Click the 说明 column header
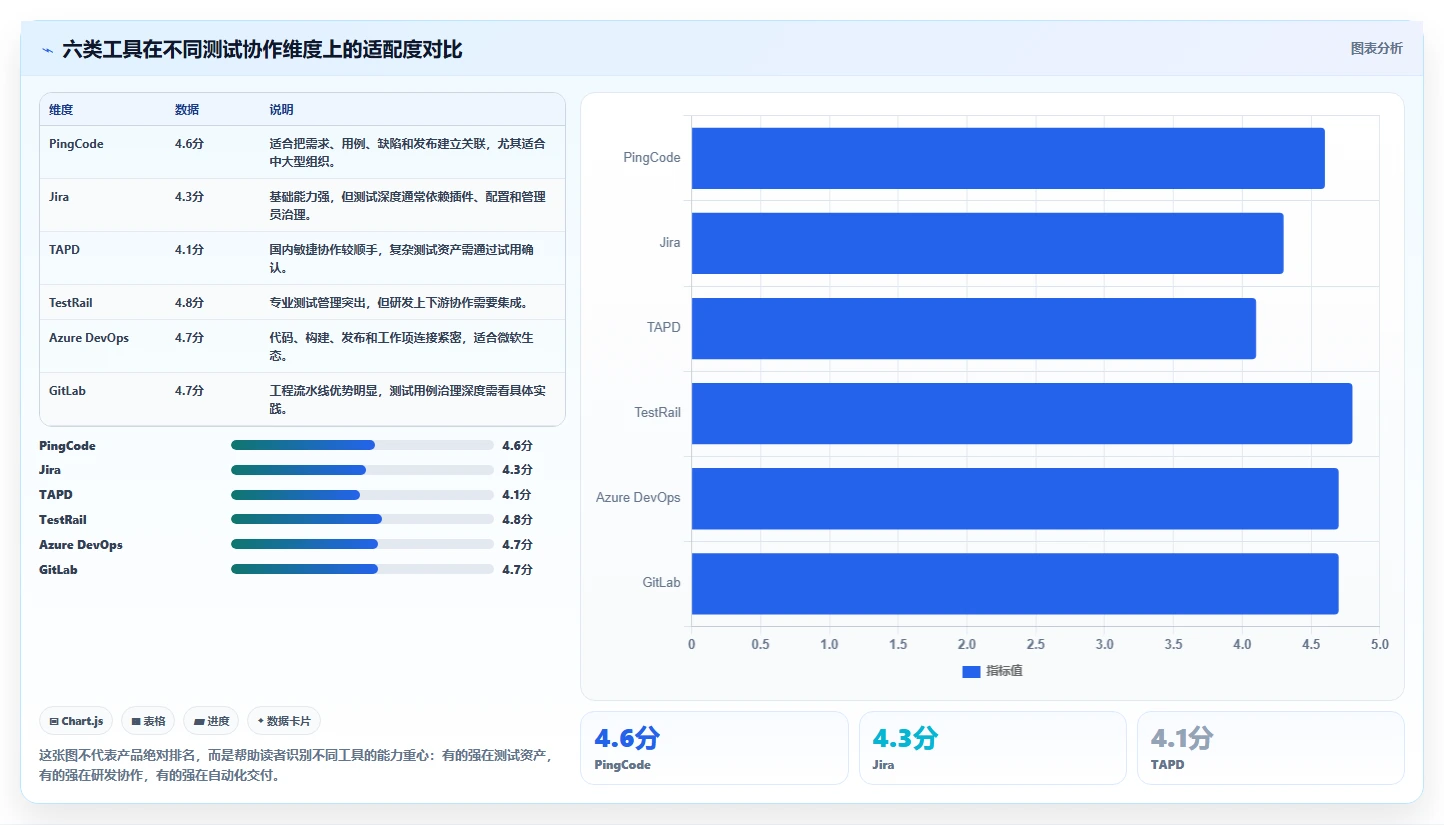 coord(281,110)
